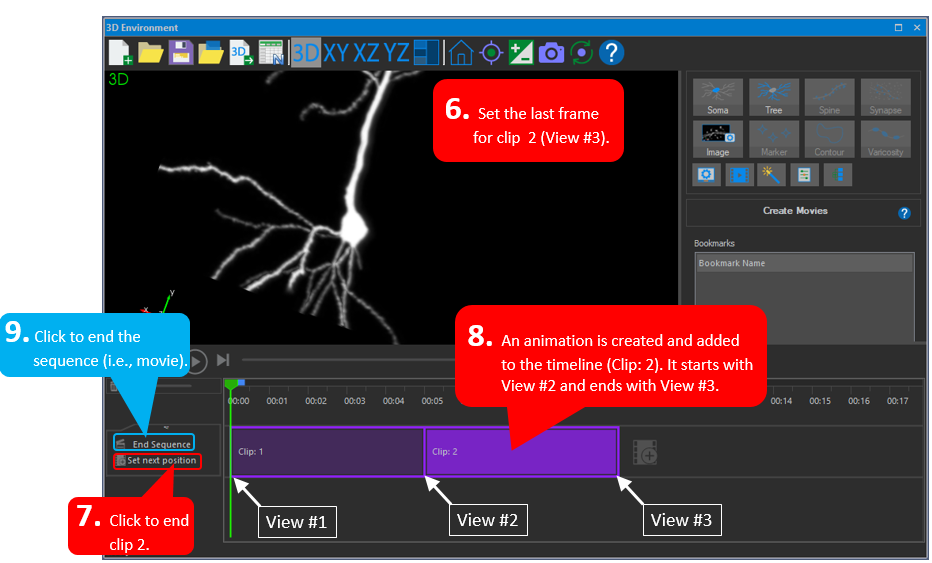Select Clip: 1 on the timeline
Screen dimensions: 932x563
point(327,451)
